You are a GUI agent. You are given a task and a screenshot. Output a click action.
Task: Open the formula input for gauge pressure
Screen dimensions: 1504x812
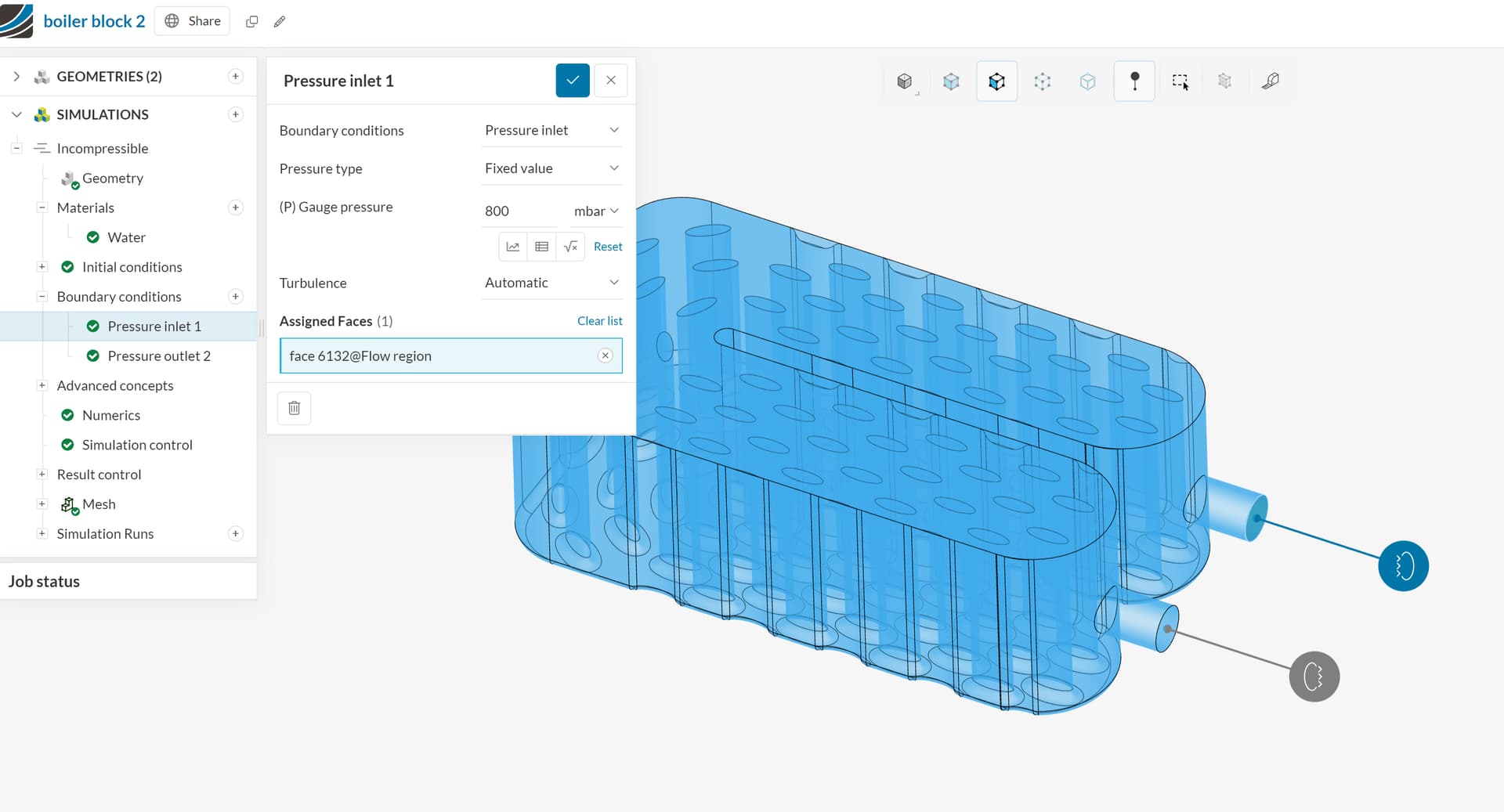coord(570,247)
